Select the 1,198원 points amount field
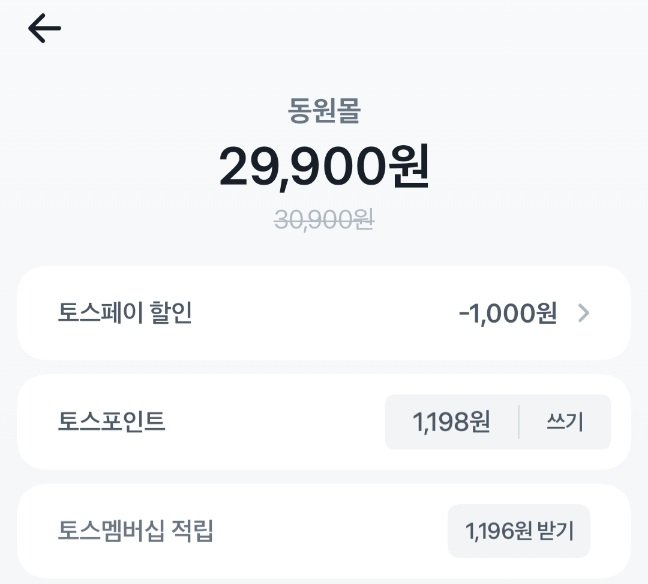This screenshot has height=584, width=648. [451, 422]
